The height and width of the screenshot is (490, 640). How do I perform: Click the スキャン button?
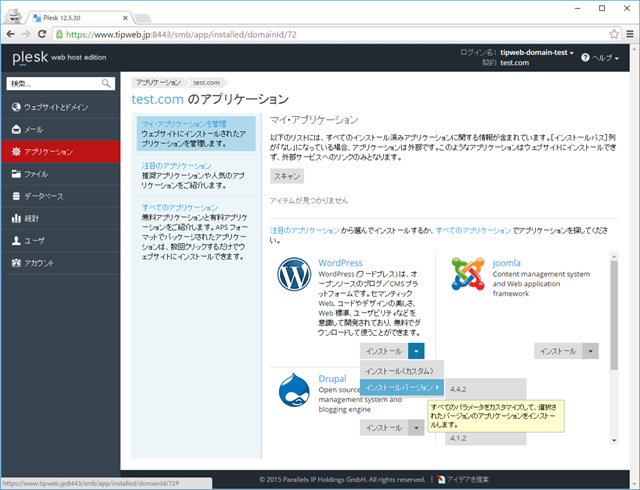pos(287,176)
